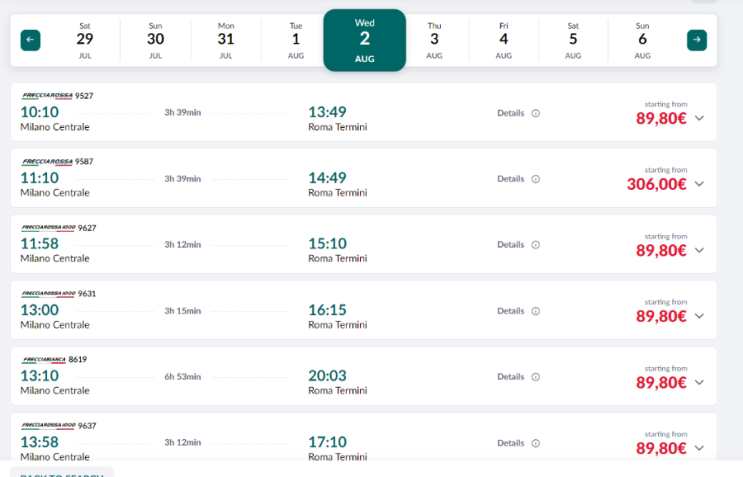Image resolution: width=743 pixels, height=477 pixels.
Task: Click info icon for 11:10 train details
Action: 536,179
